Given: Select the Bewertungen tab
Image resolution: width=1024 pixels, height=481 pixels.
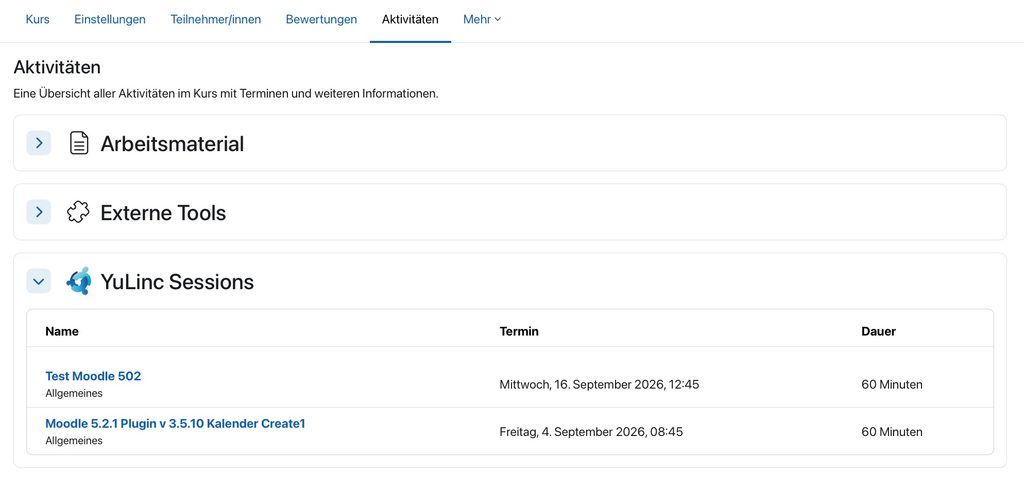Looking at the screenshot, I should pyautogui.click(x=321, y=20).
